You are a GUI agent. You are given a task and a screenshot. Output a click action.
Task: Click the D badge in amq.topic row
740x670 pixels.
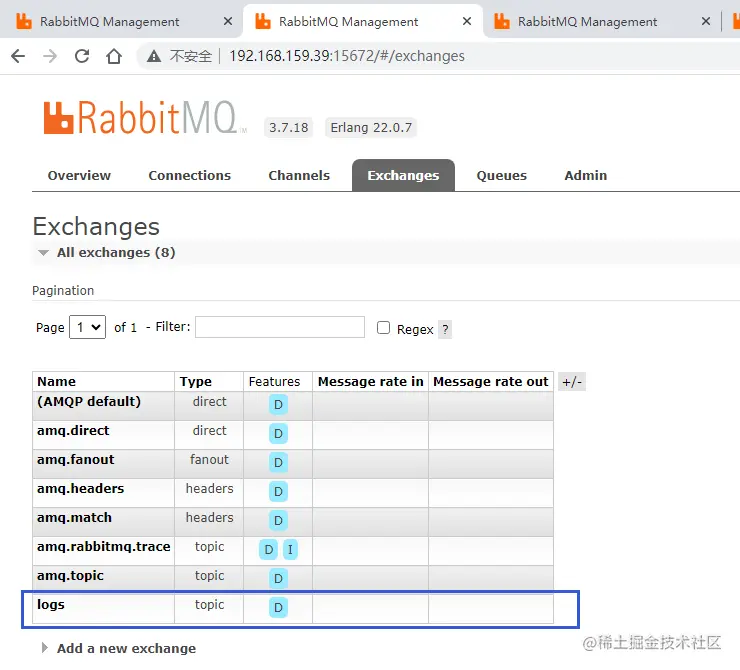pos(278,578)
